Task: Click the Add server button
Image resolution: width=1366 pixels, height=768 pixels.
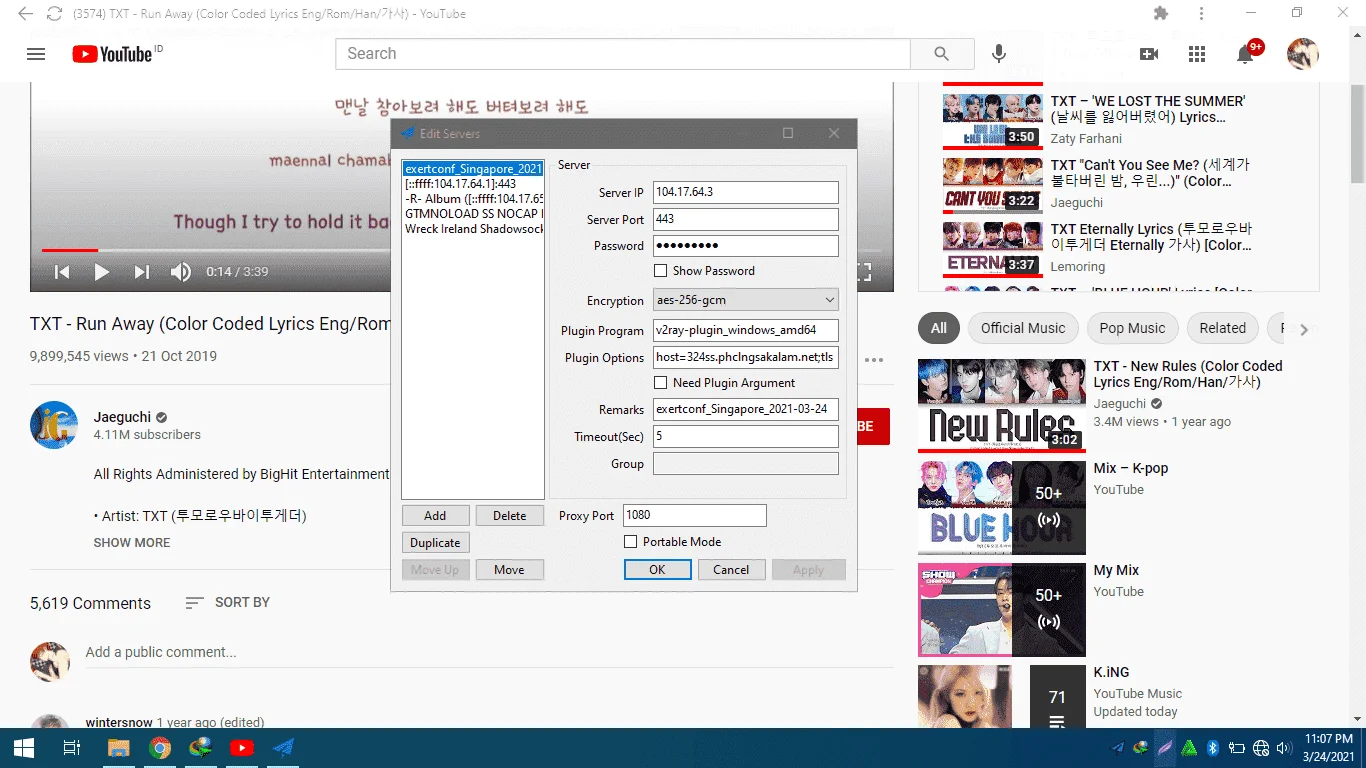Action: (435, 516)
